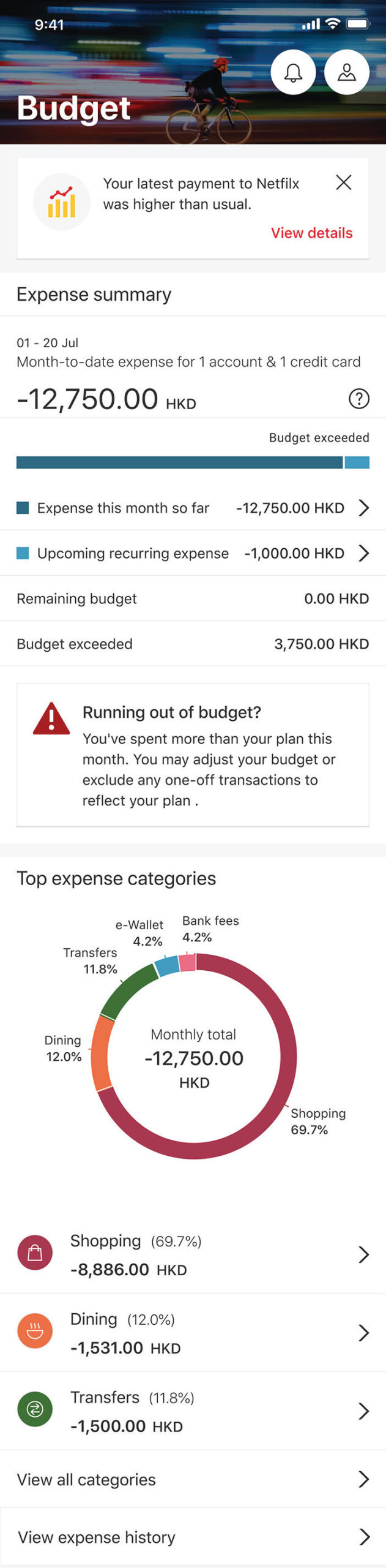Open Dining category chevron
This screenshot has width=386, height=1568.
363,1333
